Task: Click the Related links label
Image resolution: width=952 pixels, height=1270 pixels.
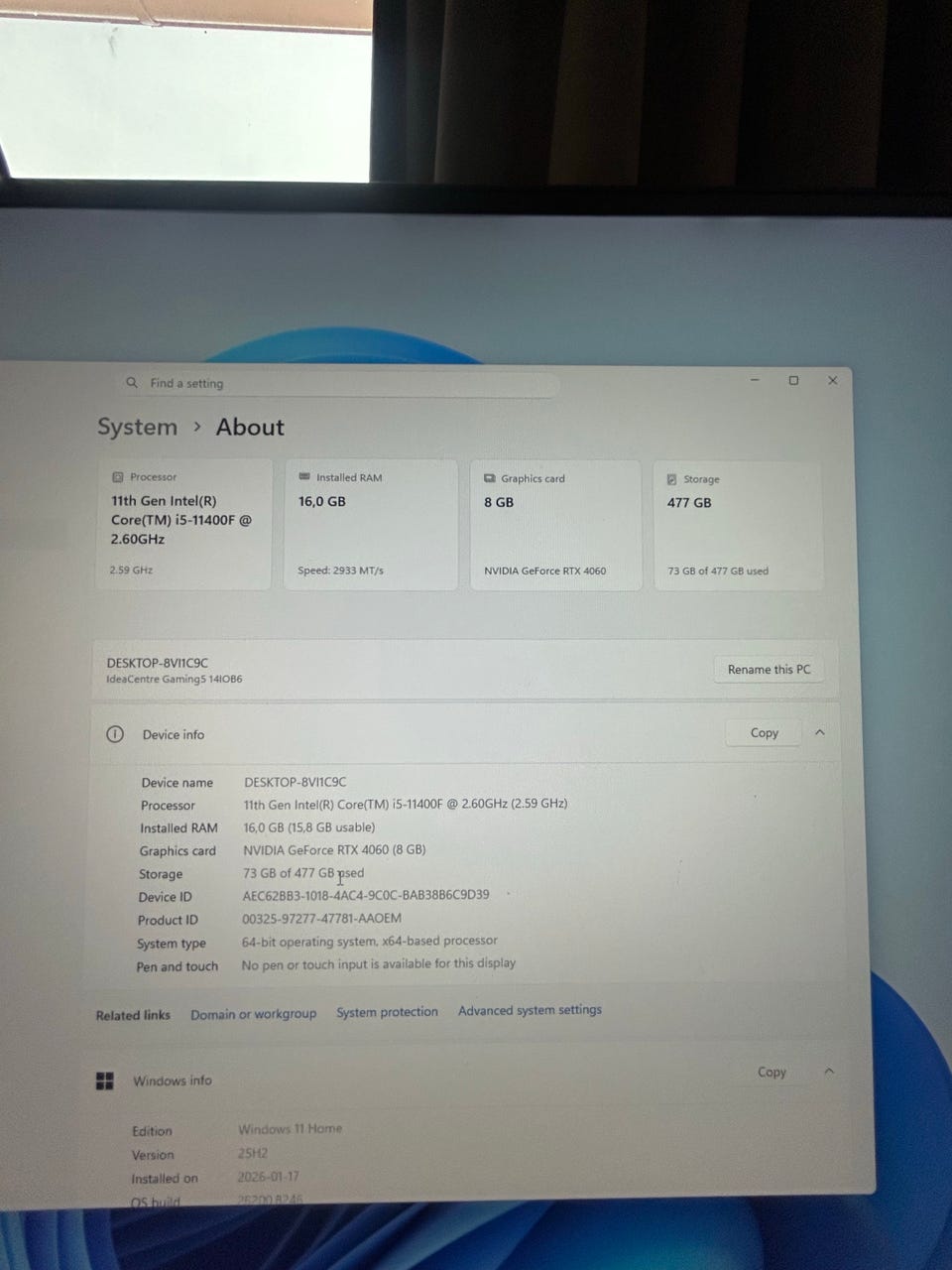Action: [133, 1015]
